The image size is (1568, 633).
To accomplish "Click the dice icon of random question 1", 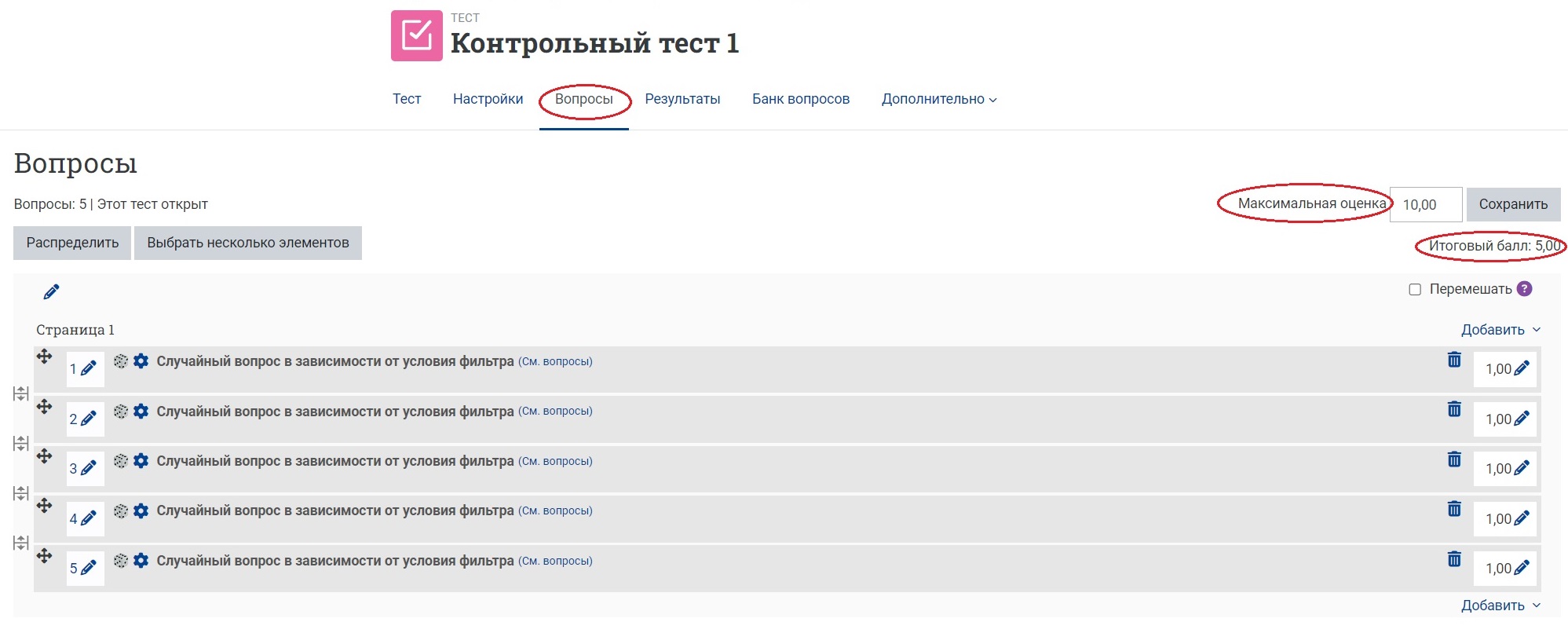I will (x=121, y=361).
